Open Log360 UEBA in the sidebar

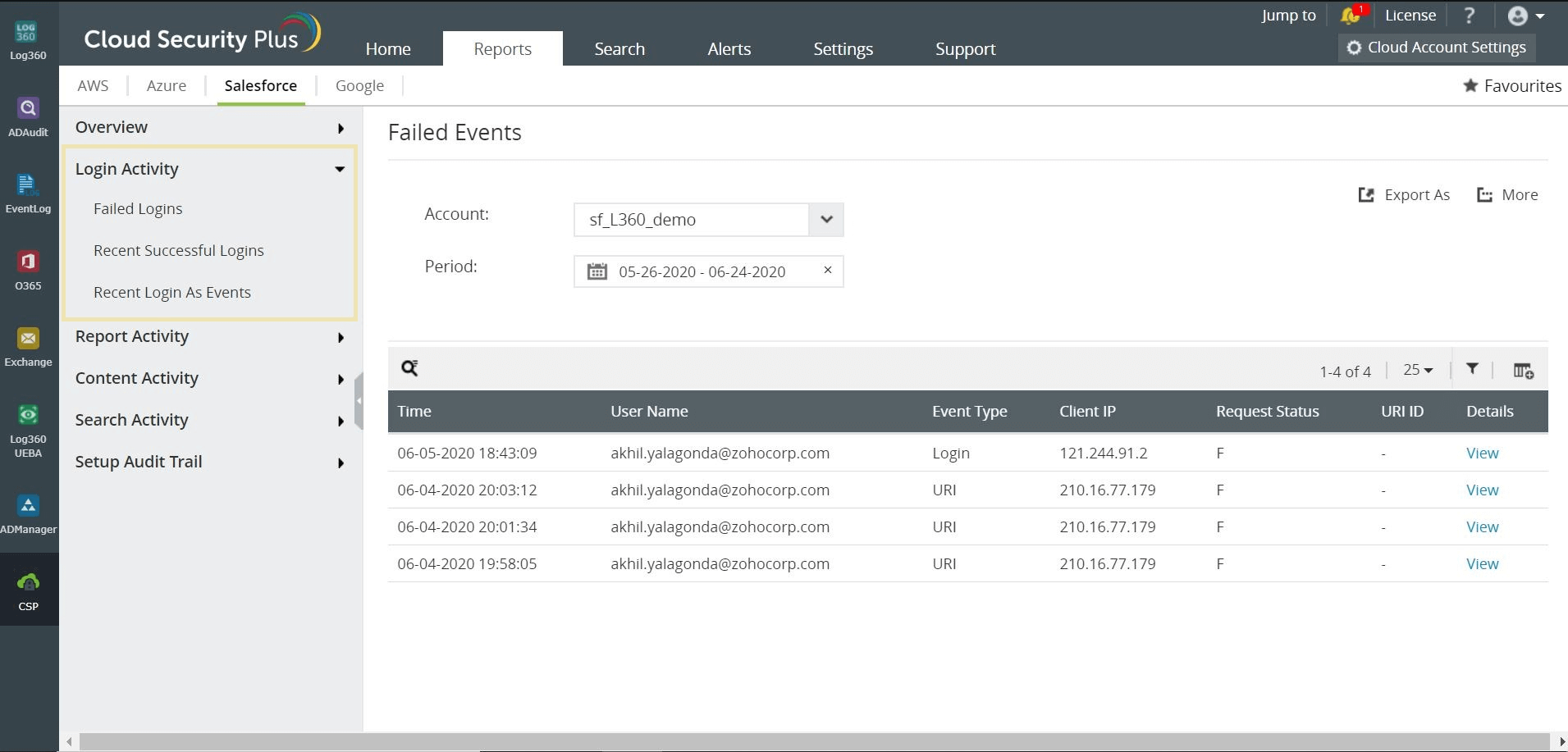[28, 431]
